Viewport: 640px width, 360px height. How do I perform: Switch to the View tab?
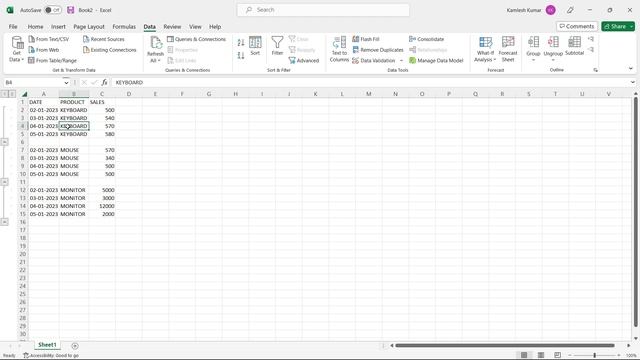coord(195,27)
